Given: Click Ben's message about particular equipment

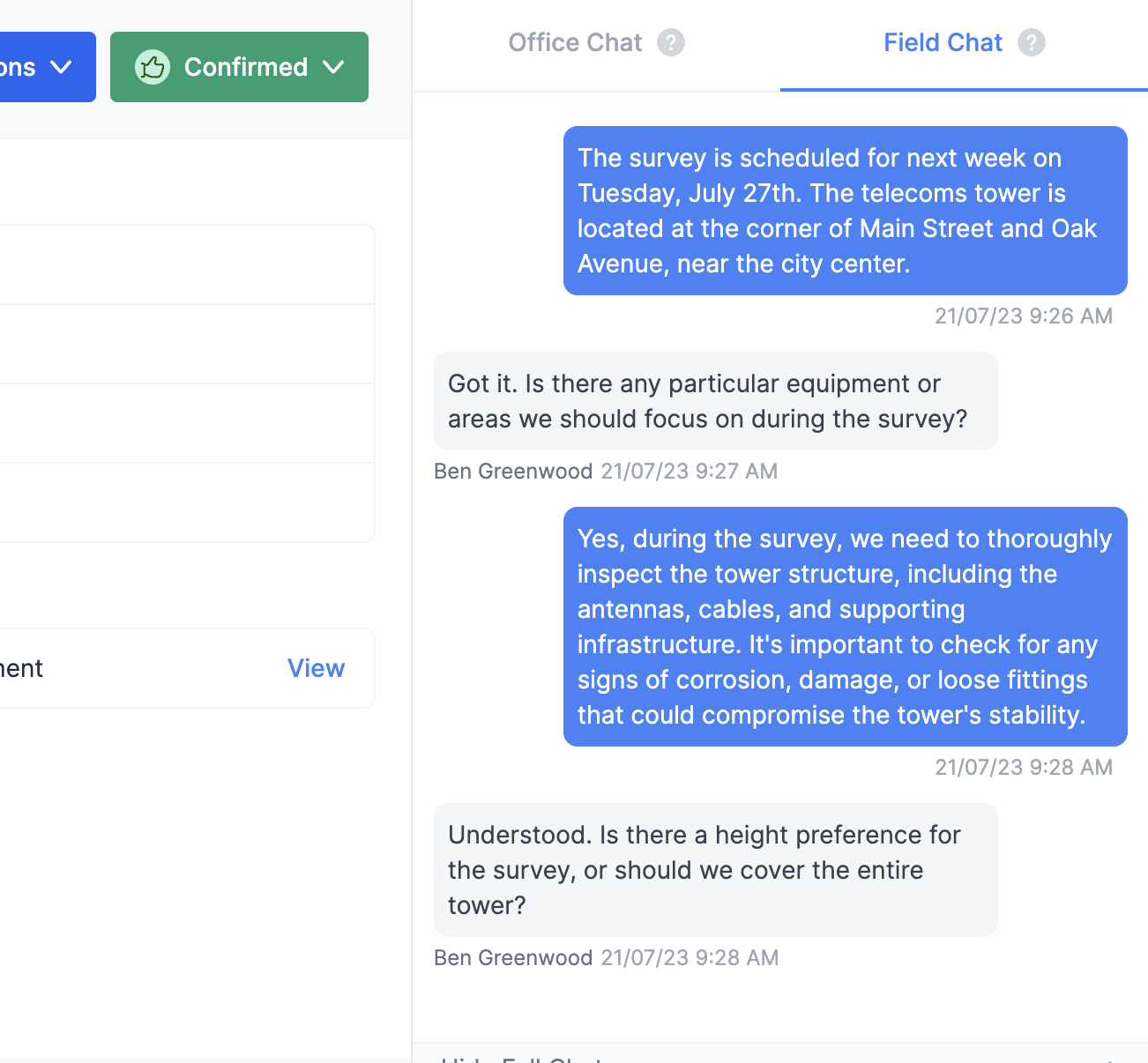Looking at the screenshot, I should click(x=715, y=401).
